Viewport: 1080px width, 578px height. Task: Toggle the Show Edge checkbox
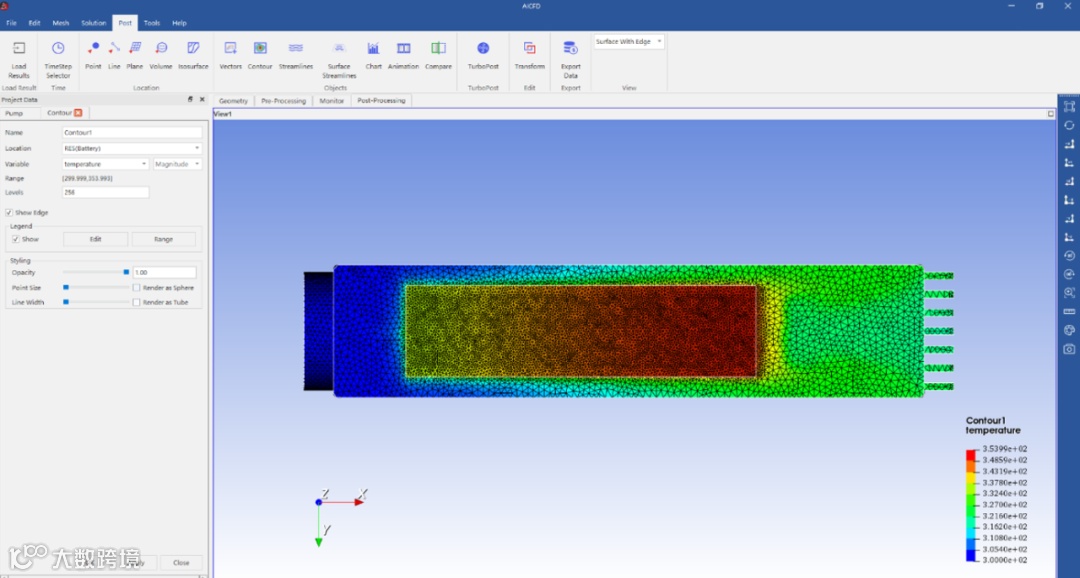pyautogui.click(x=9, y=213)
